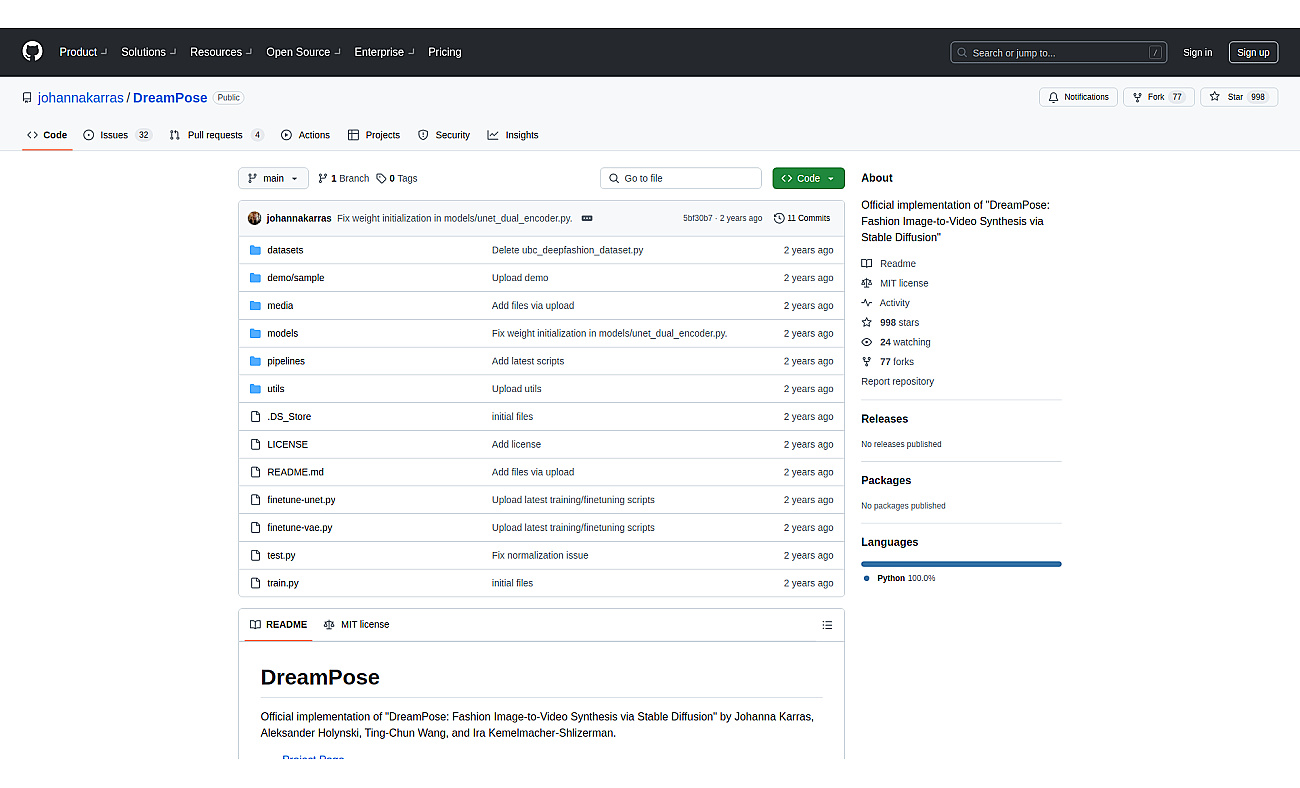Screen dimensions: 1300x788
Task: Open the models folder
Action: pos(282,333)
